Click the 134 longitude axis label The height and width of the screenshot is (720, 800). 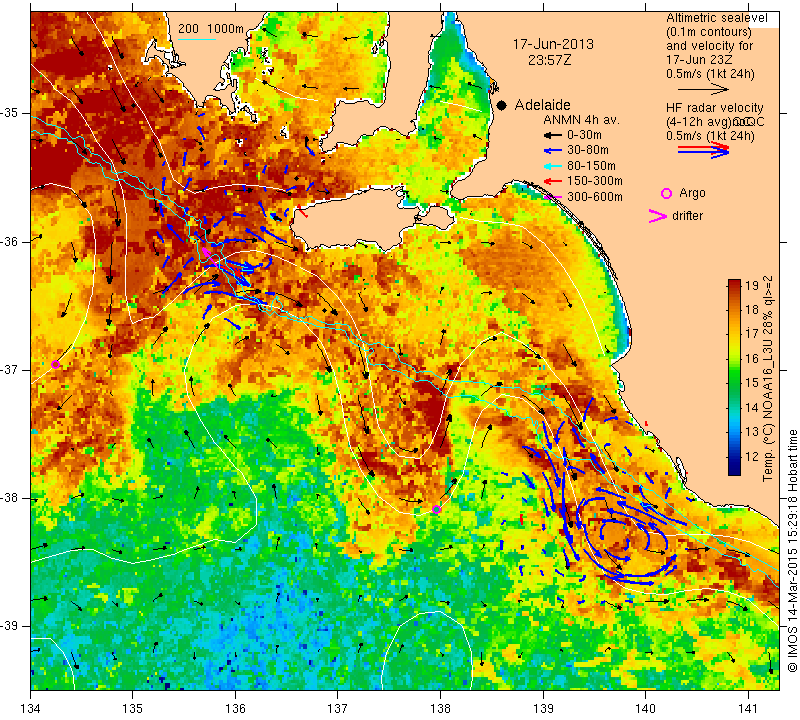(x=31, y=708)
